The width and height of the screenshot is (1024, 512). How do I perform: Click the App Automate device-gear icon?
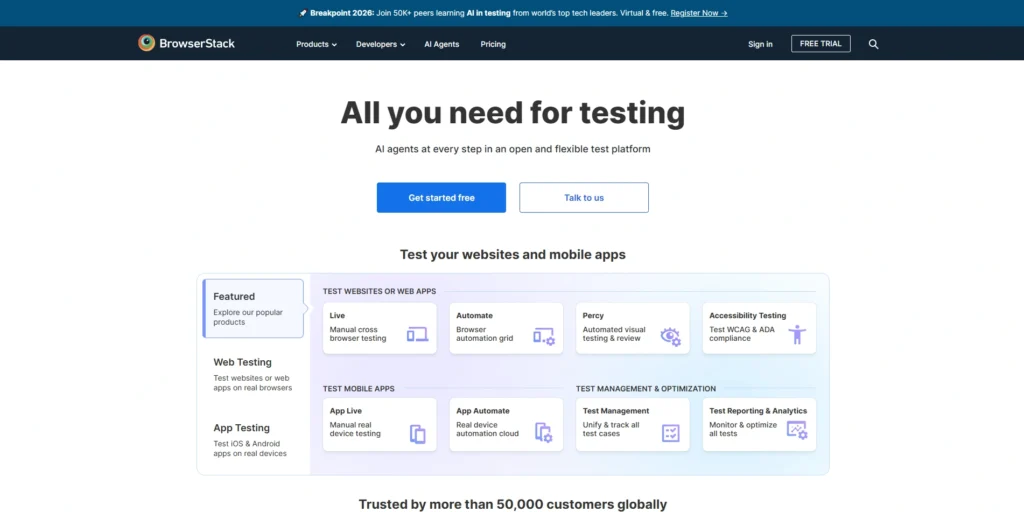543,432
